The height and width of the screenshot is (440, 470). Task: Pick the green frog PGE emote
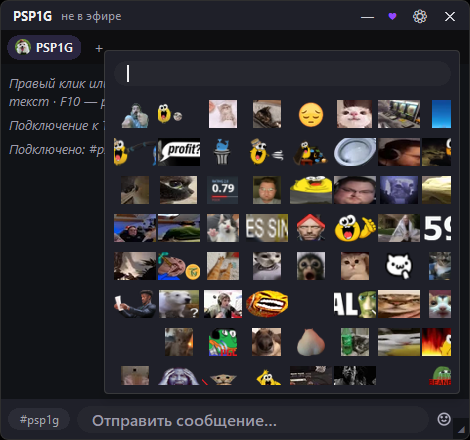click(223, 342)
